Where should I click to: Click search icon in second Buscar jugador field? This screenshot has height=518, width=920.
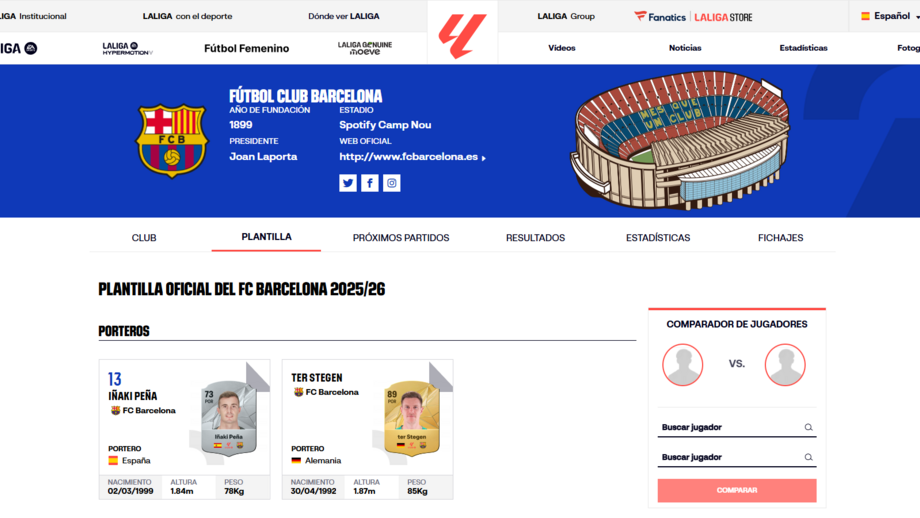[x=808, y=458]
